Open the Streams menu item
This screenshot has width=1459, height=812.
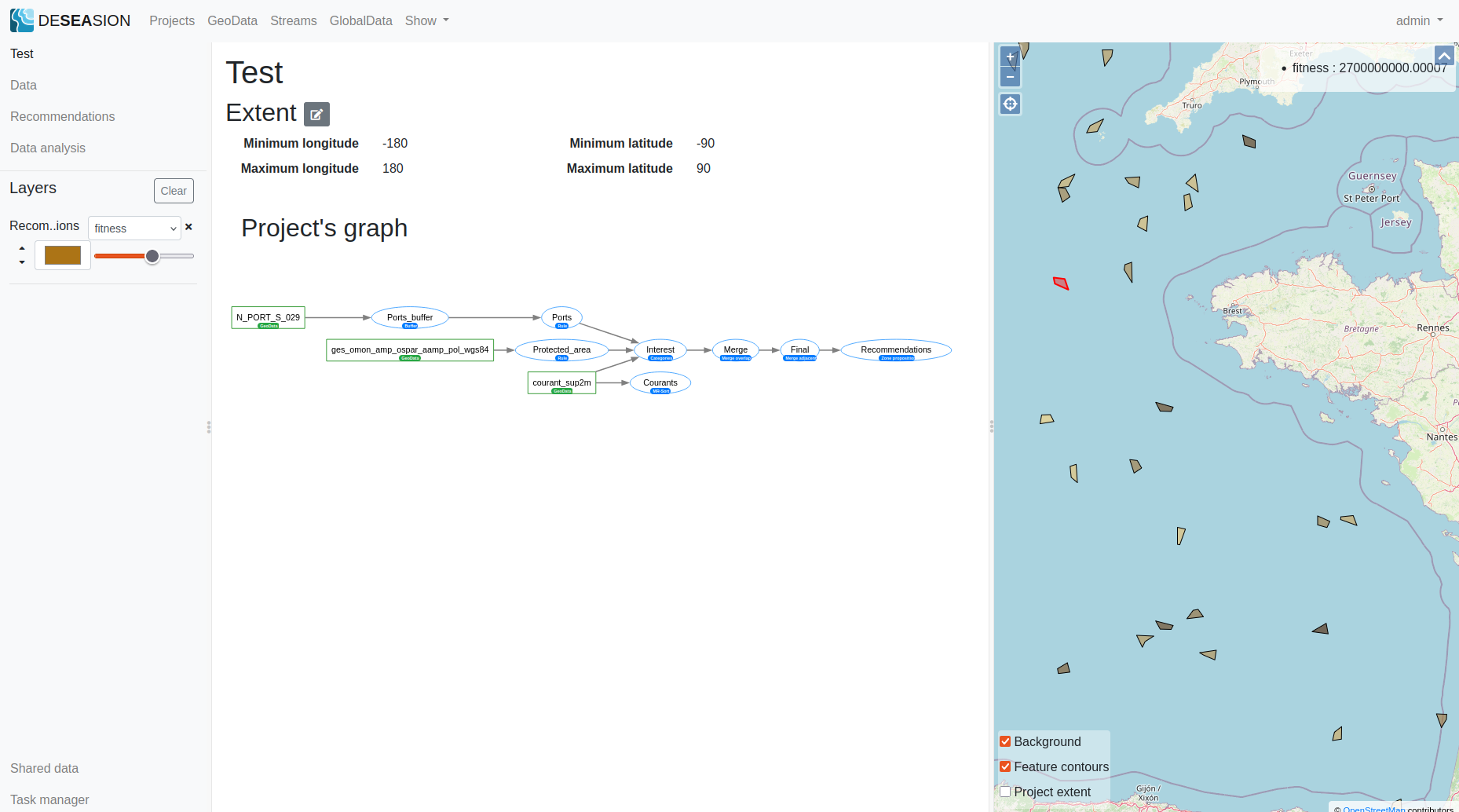coord(293,20)
